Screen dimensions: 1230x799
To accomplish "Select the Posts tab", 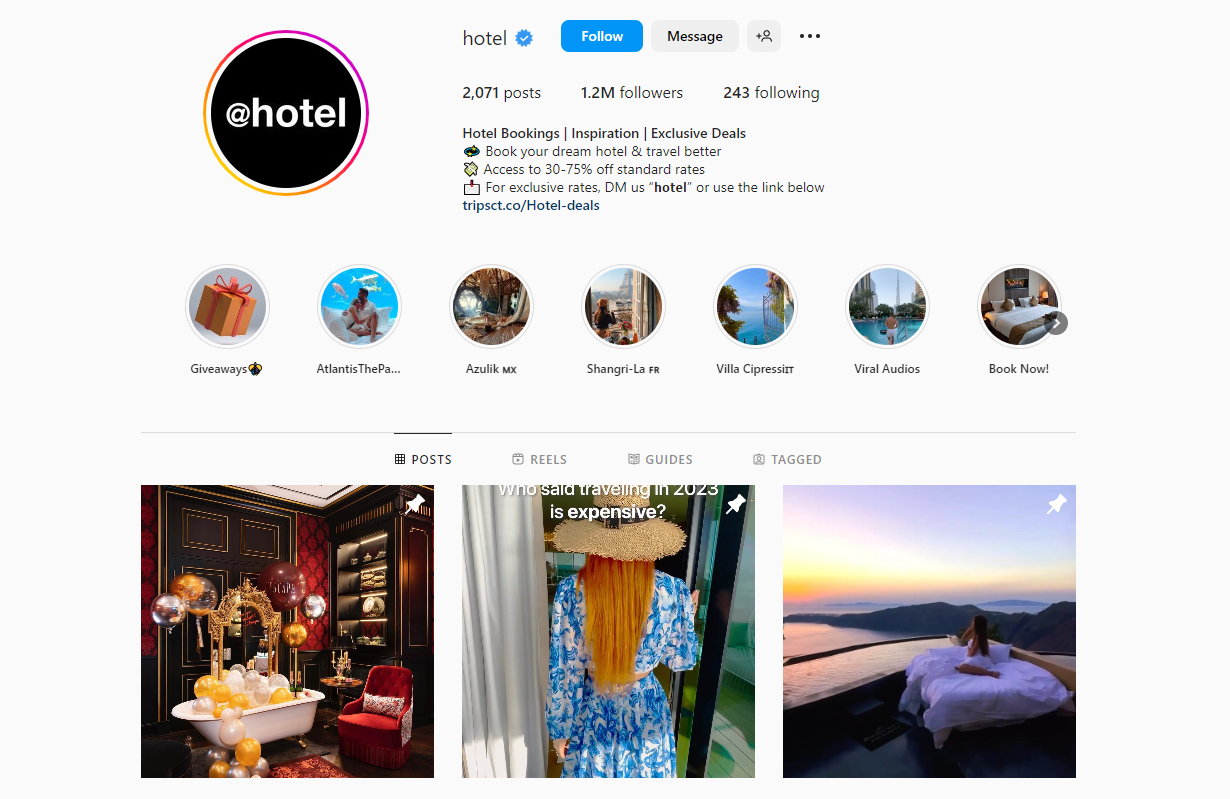I will (423, 459).
